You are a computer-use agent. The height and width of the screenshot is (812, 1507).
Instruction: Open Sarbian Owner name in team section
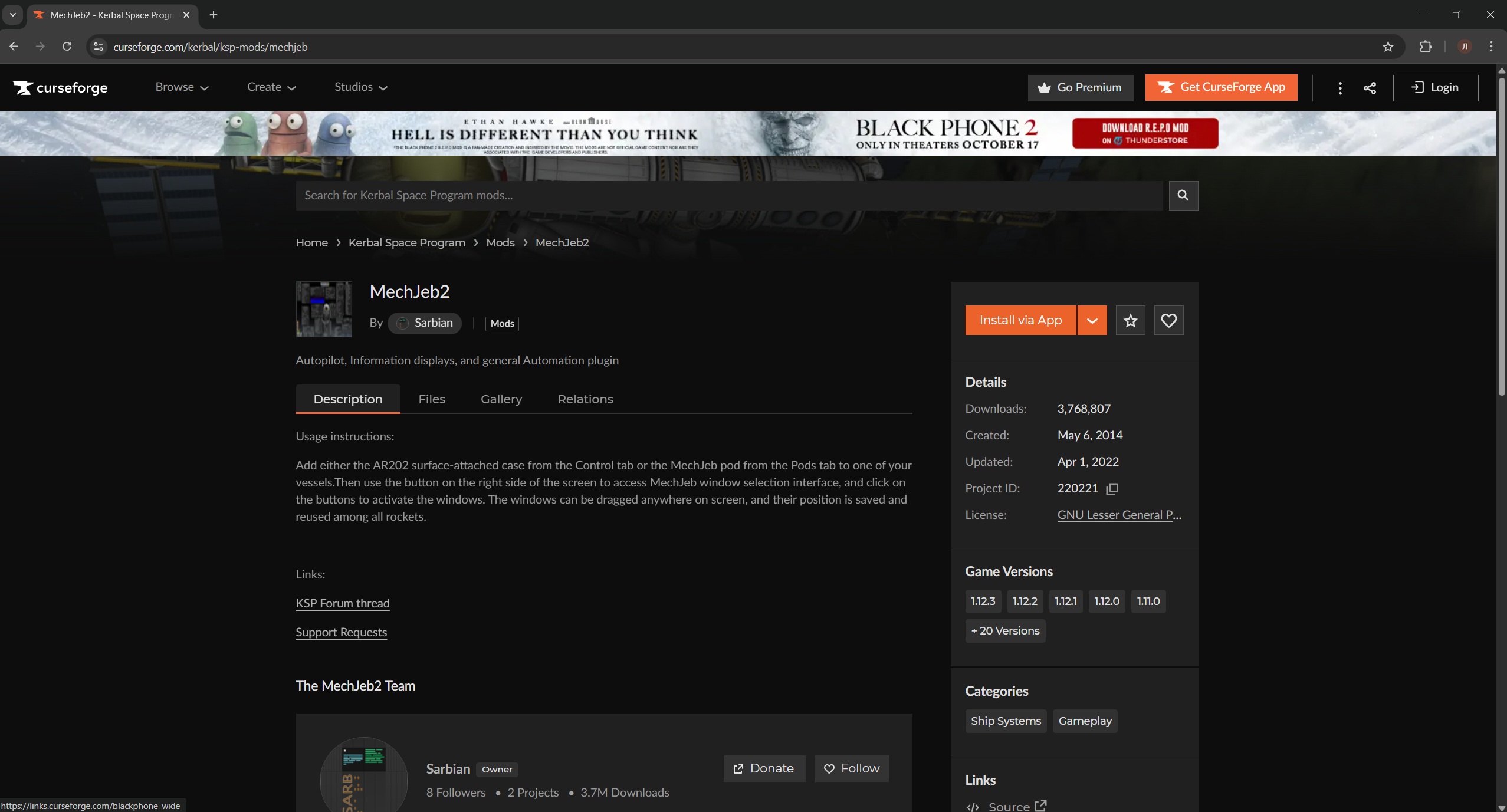pos(448,769)
